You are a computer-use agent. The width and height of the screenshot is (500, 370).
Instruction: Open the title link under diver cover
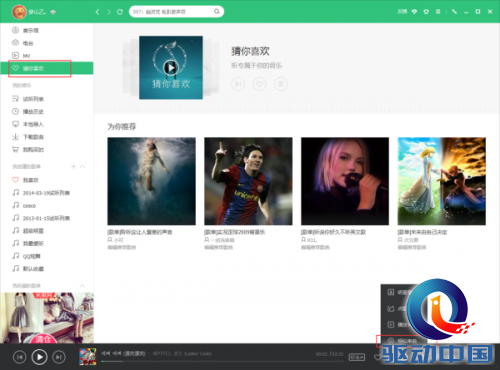(x=140, y=232)
